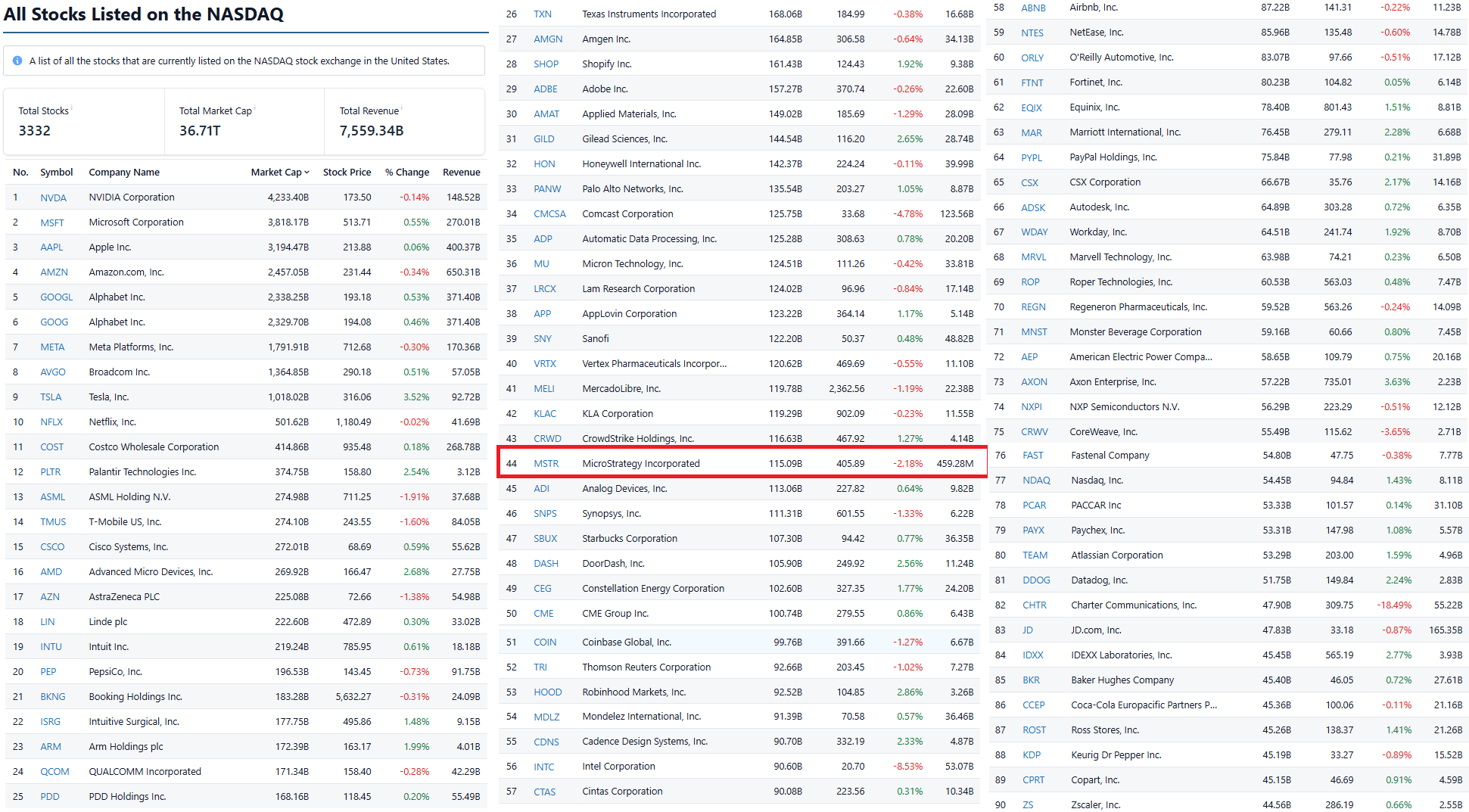Open the ISRG ticker link

[x=51, y=722]
